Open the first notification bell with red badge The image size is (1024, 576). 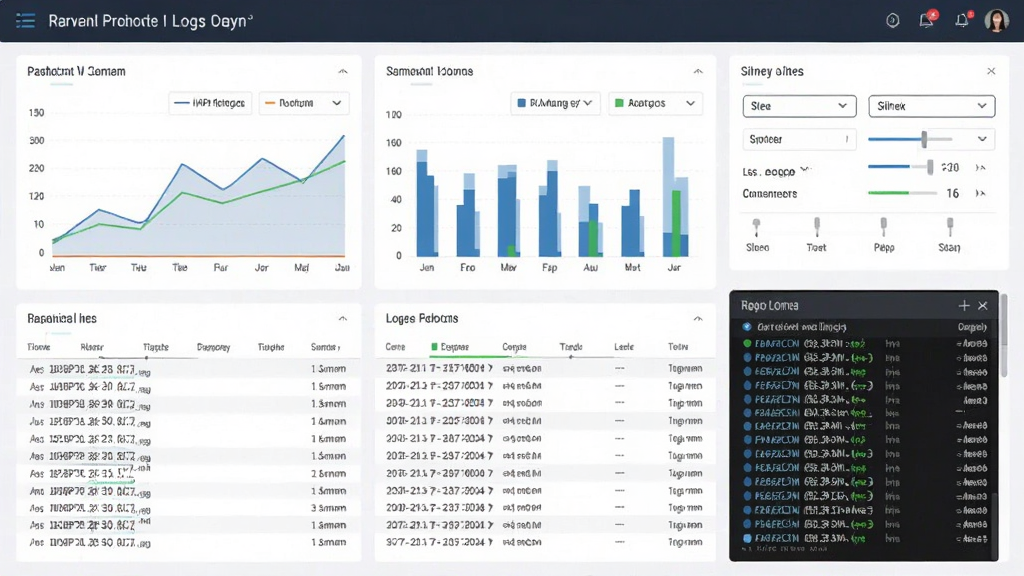pyautogui.click(x=927, y=20)
